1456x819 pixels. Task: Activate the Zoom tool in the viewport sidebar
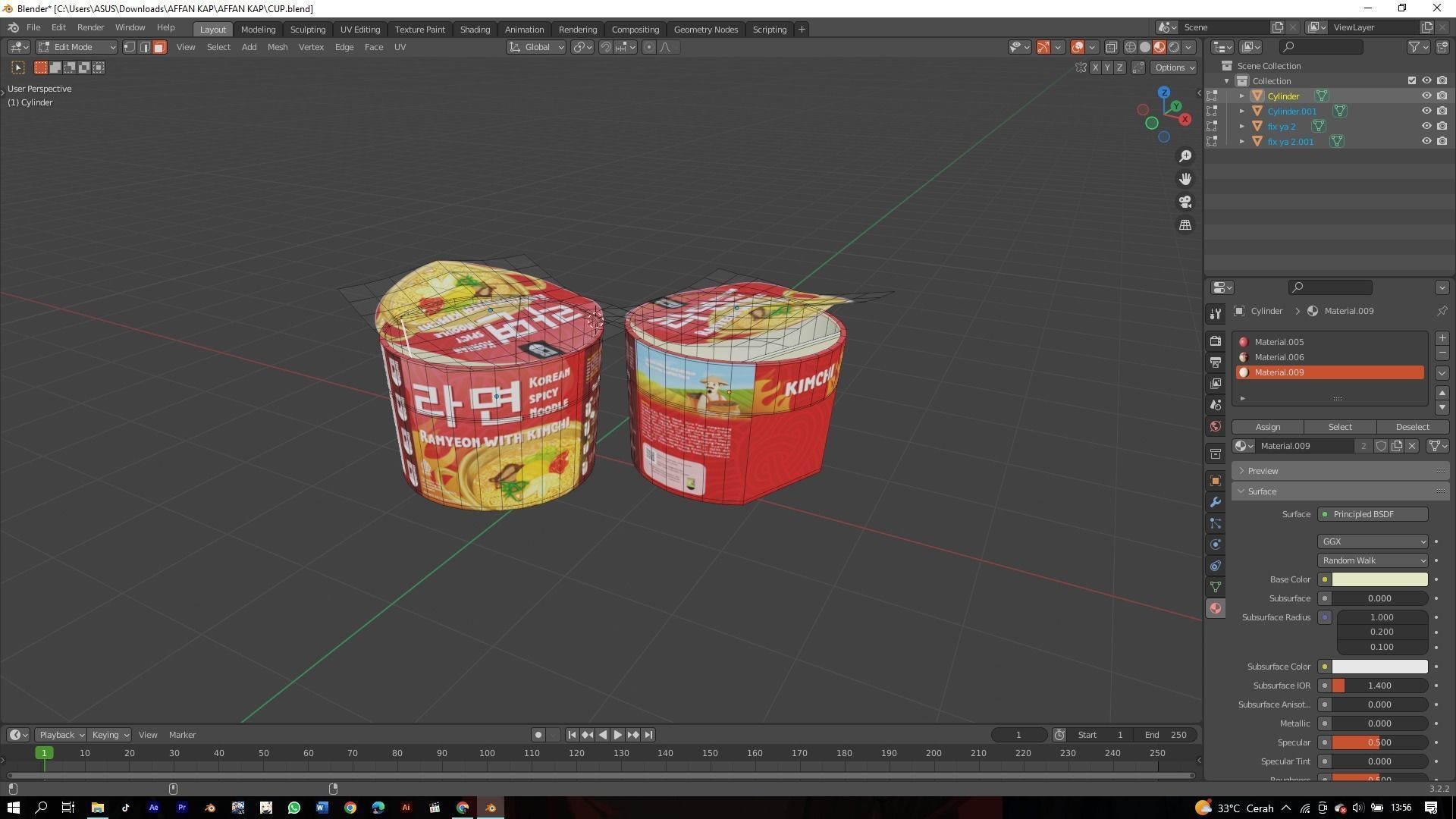(x=1185, y=156)
